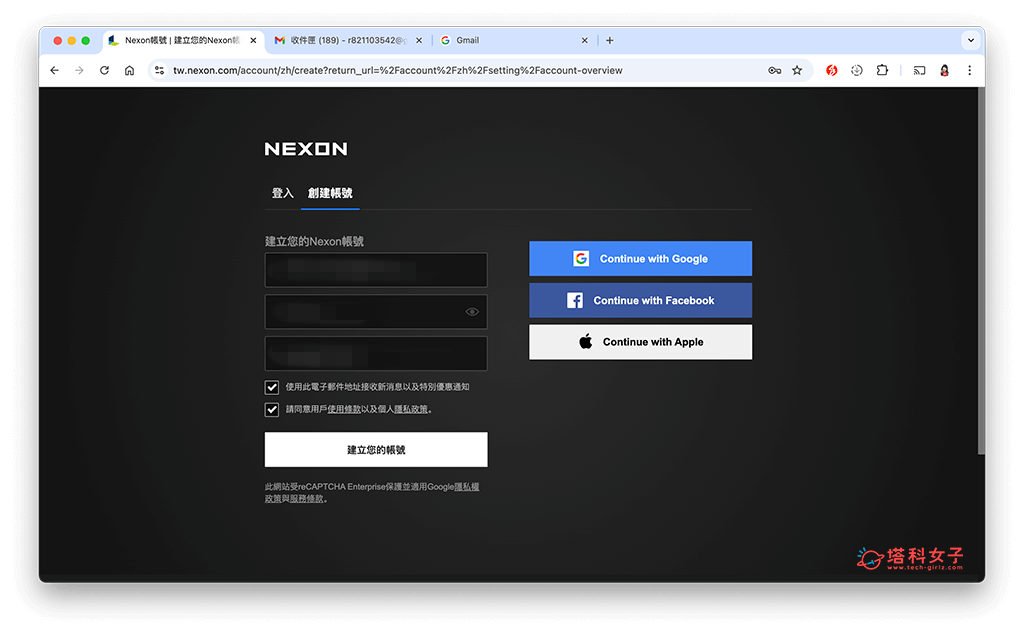Screen dimensions: 1024x634
Task: Open the saved password key icon
Action: [775, 71]
